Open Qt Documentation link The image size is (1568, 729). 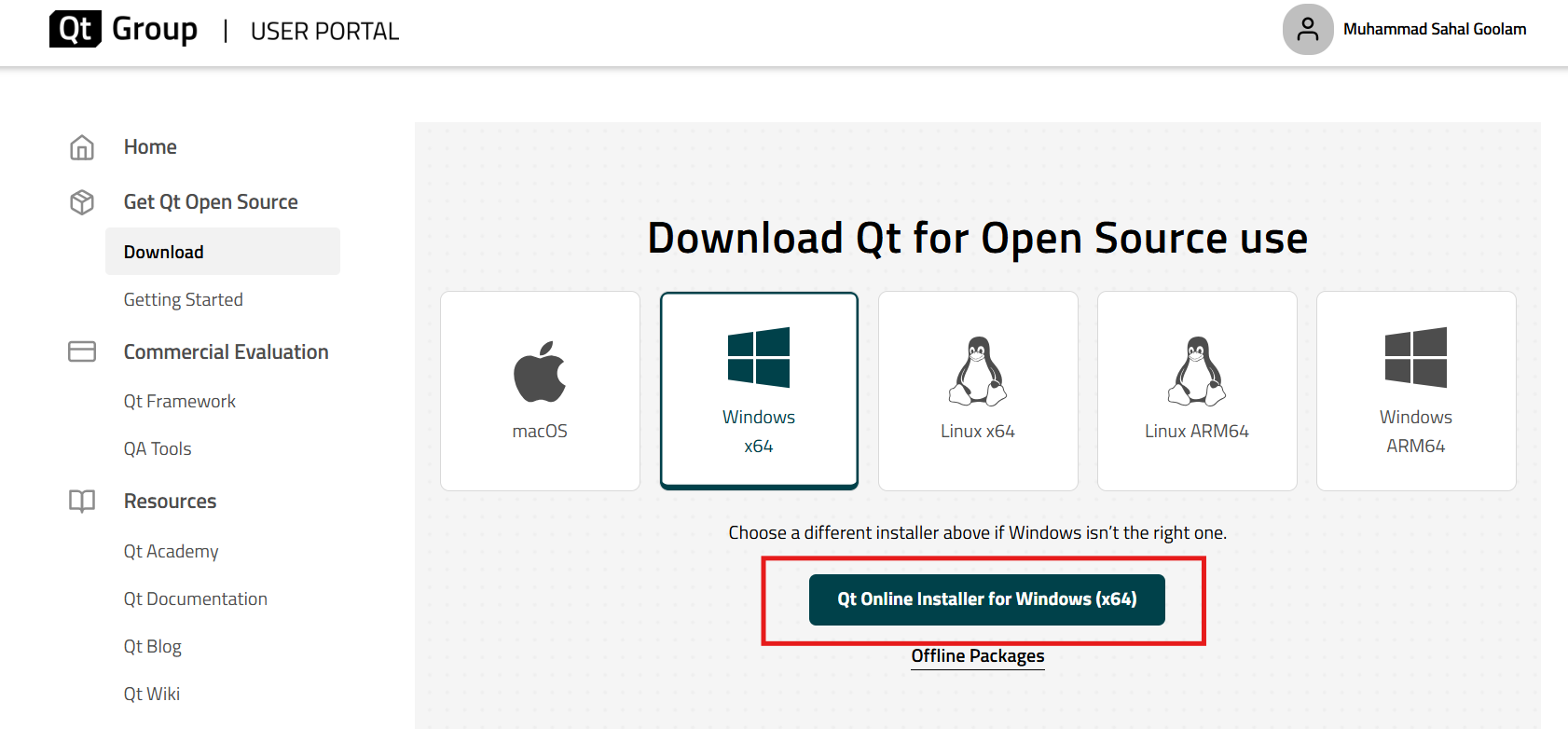click(x=196, y=598)
